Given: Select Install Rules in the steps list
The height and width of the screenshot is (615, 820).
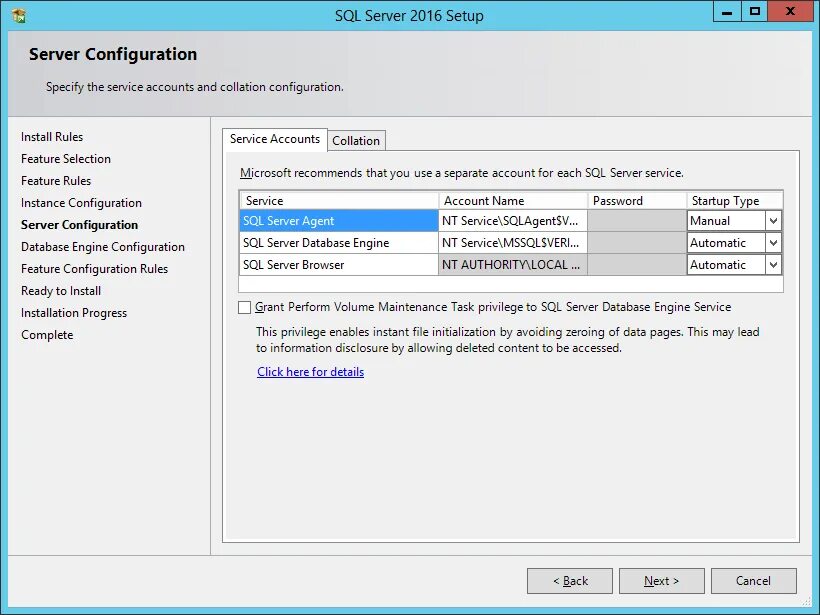Looking at the screenshot, I should [52, 137].
